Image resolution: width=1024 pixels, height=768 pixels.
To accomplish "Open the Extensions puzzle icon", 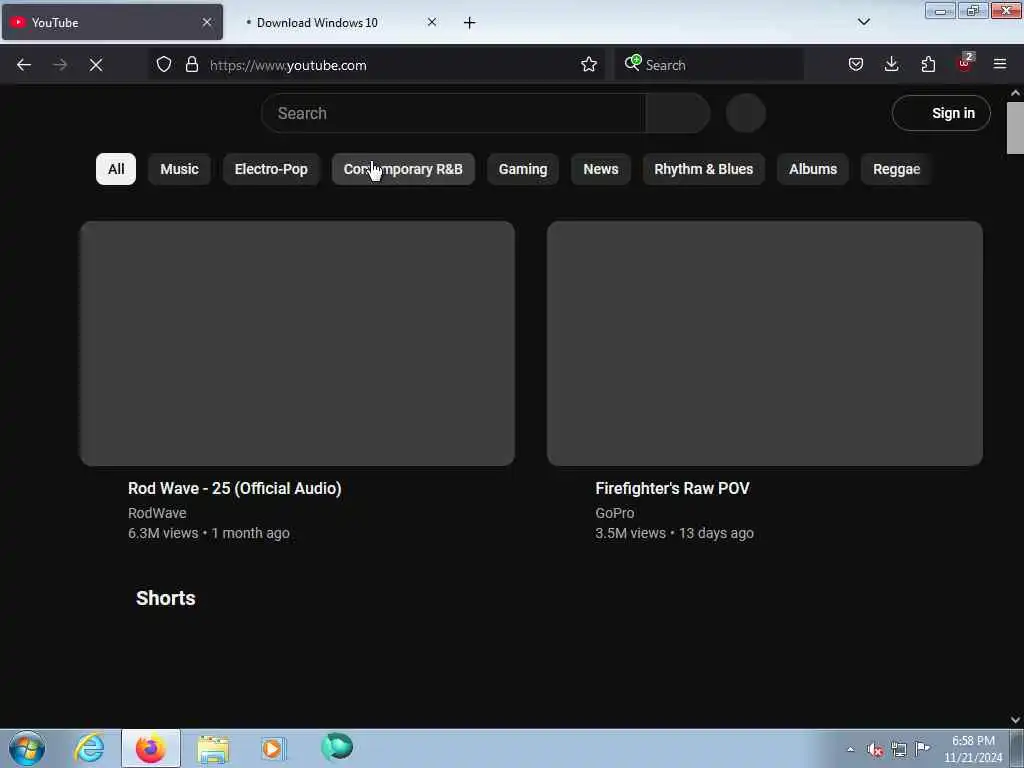I will [x=928, y=65].
